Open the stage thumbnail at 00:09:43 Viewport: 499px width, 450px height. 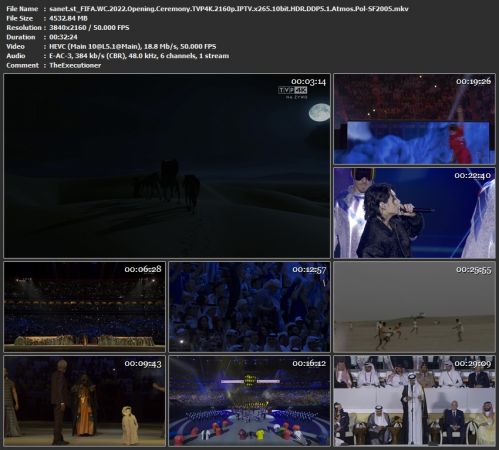point(84,401)
